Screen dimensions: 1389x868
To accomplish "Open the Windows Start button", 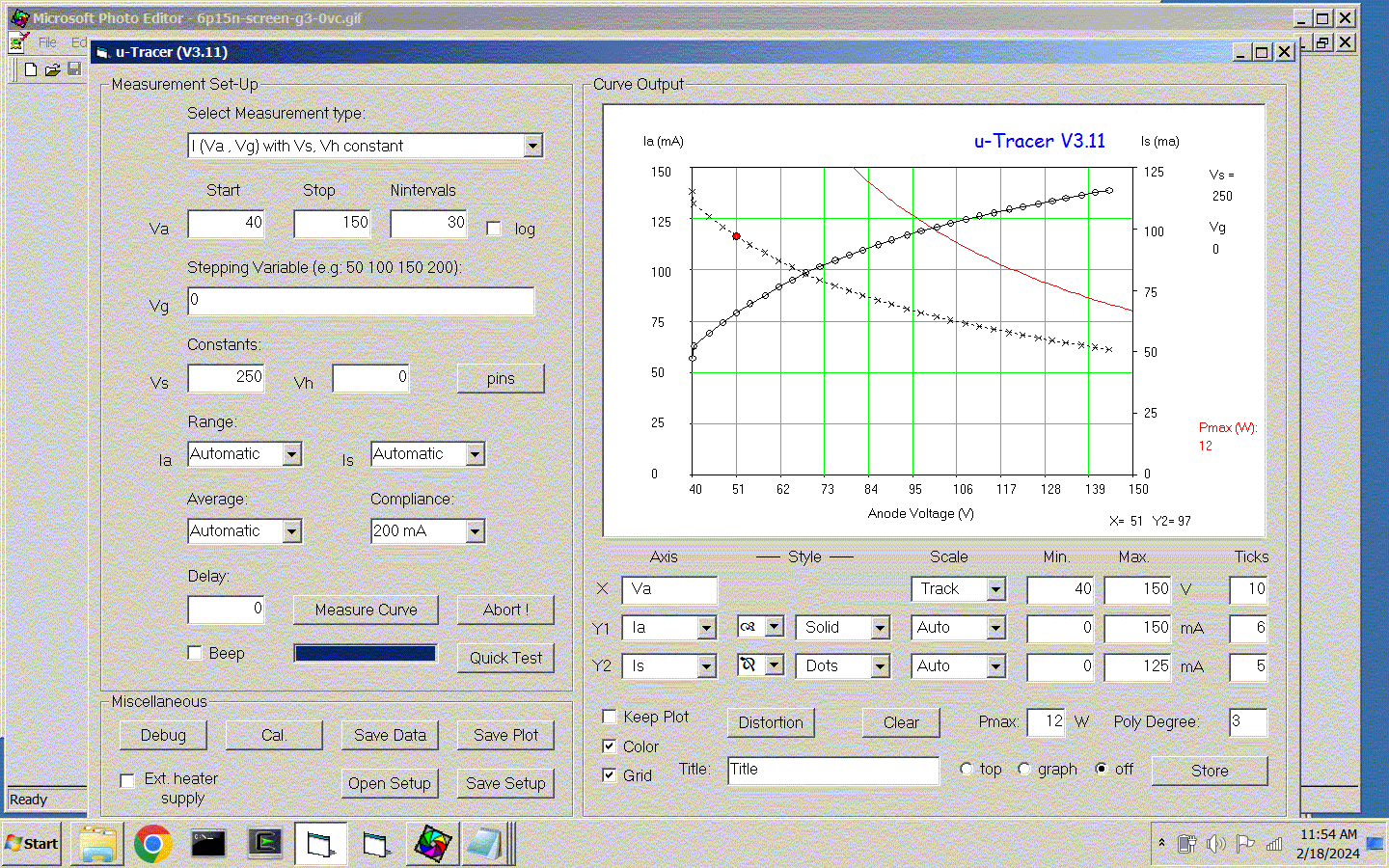I will tap(32, 844).
